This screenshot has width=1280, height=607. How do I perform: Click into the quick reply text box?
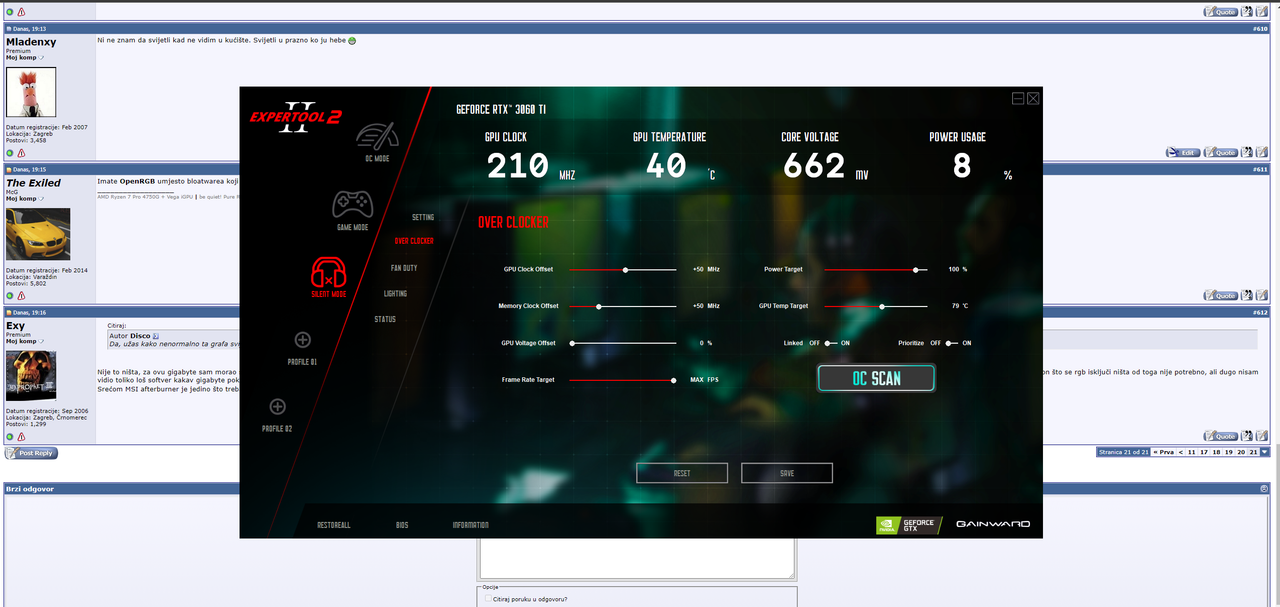[637, 558]
